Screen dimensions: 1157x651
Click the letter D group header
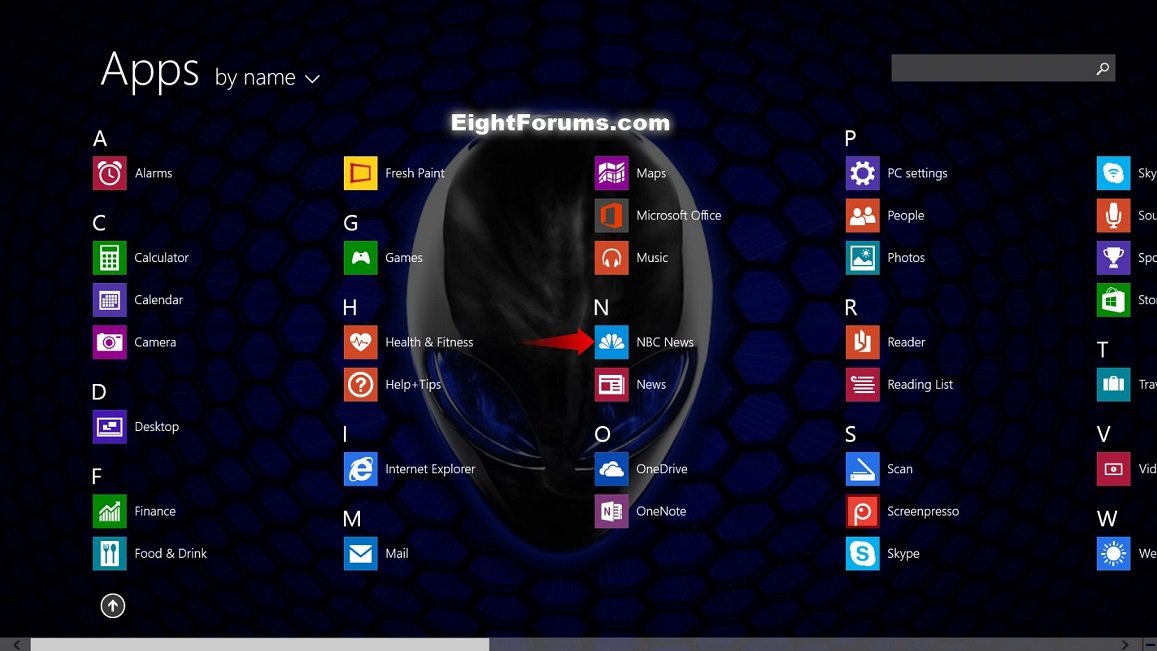(99, 392)
